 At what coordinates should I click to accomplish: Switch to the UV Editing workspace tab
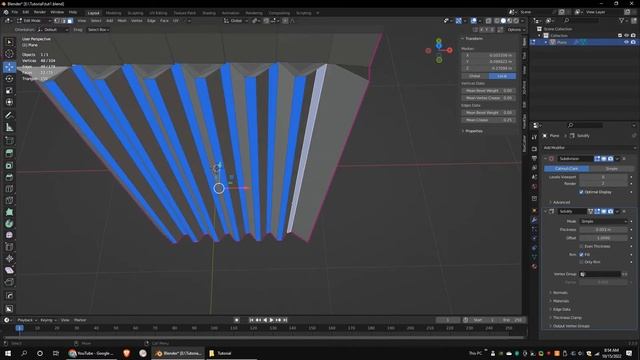158,13
